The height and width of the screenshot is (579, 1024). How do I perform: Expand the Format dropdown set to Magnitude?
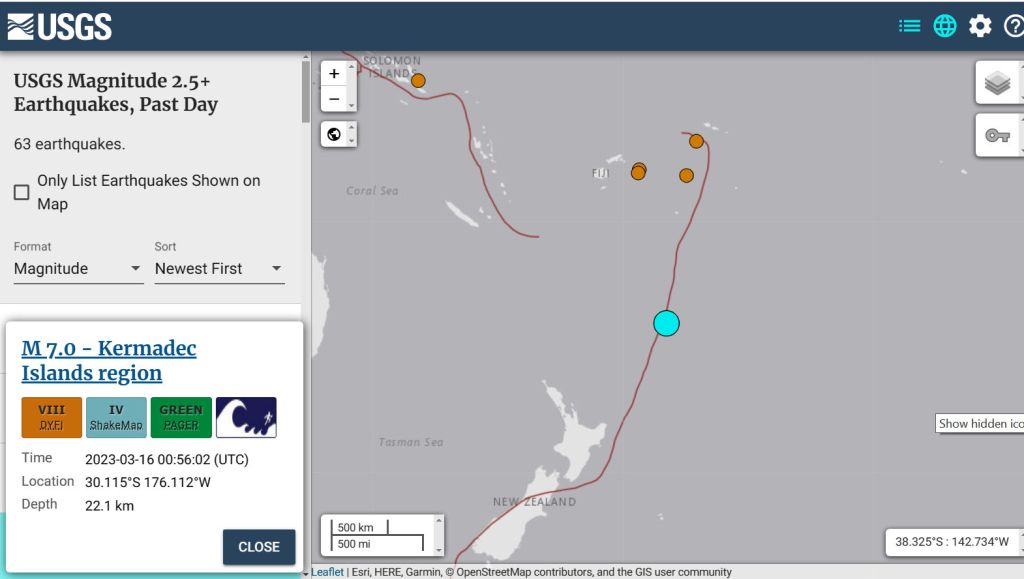tap(78, 268)
